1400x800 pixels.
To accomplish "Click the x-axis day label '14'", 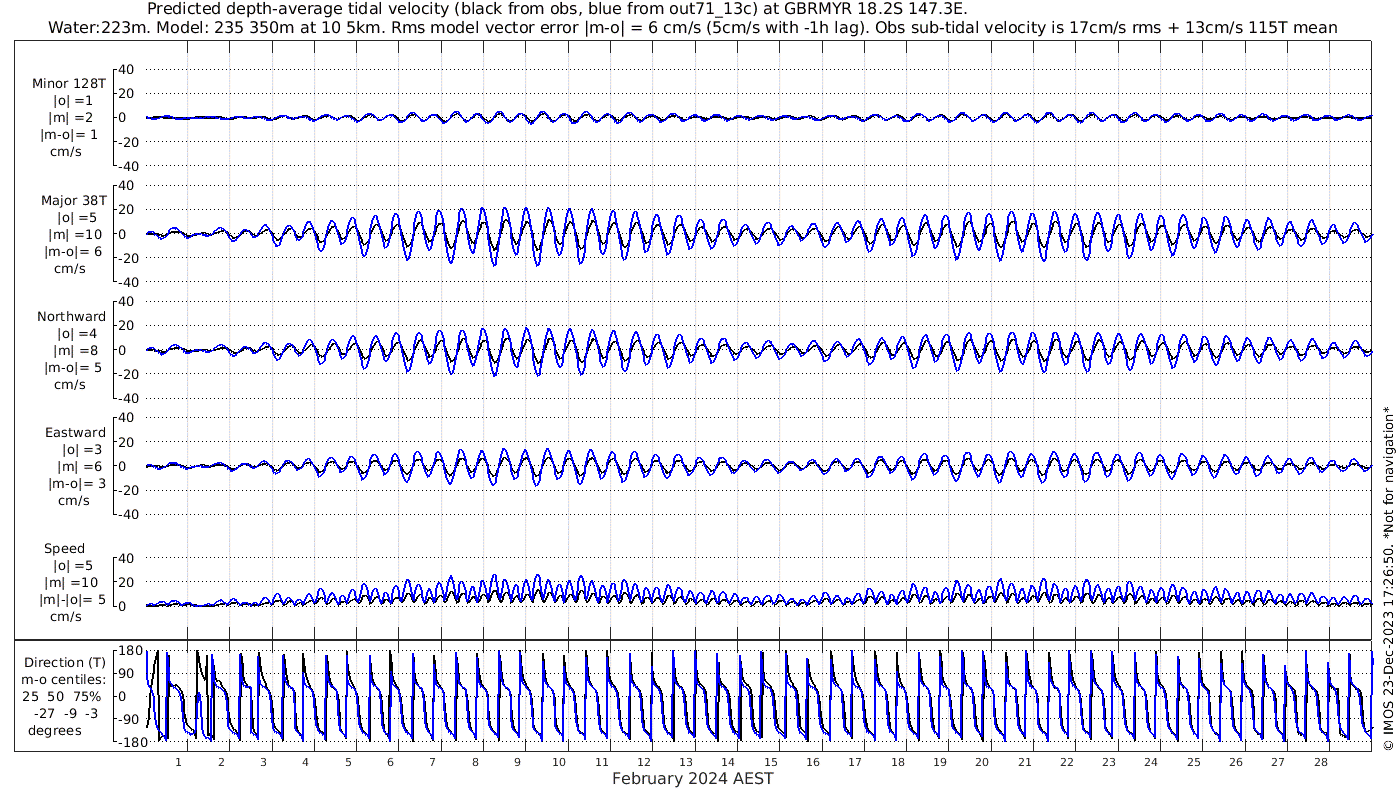I will 729,763.
